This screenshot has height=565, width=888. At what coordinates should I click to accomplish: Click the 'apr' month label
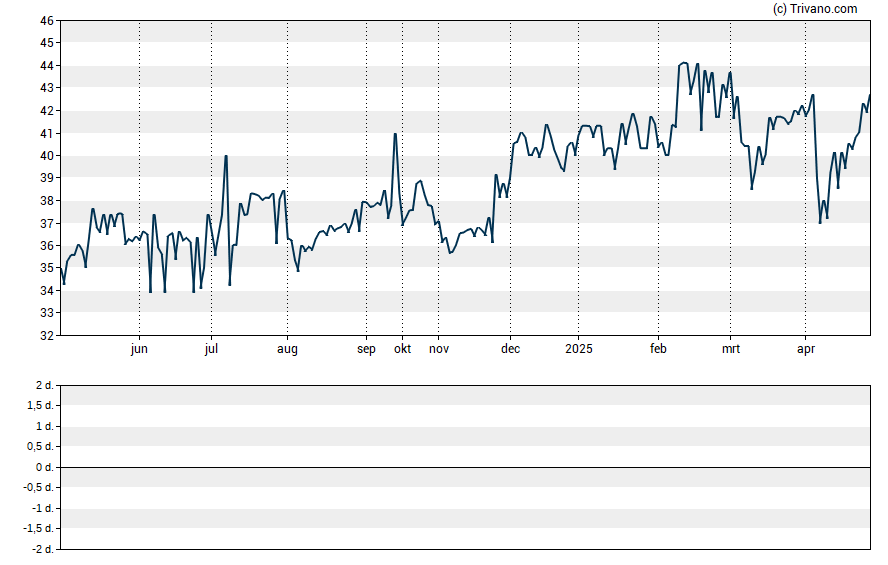click(806, 349)
